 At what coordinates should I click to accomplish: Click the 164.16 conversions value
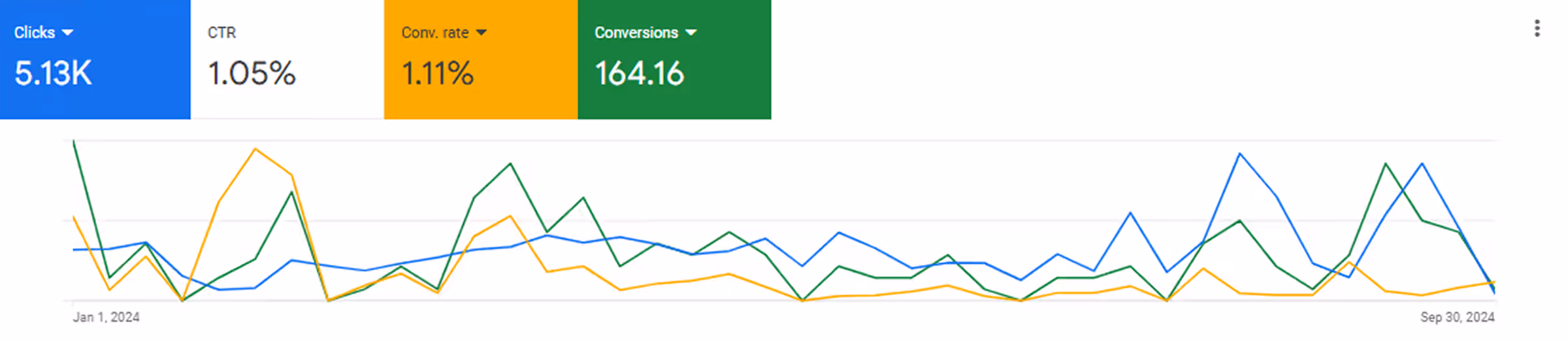[639, 73]
